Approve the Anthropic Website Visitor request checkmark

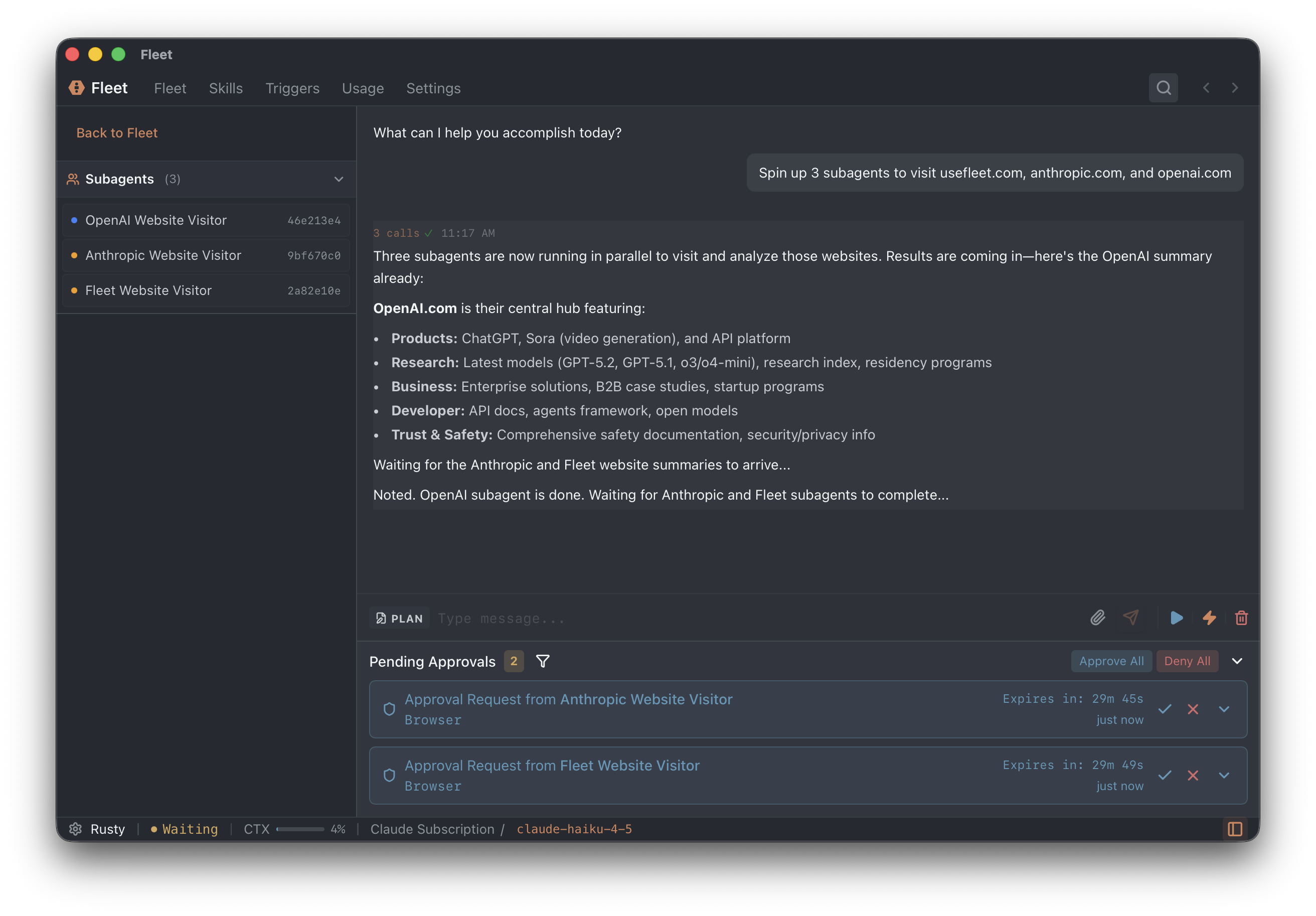tap(1164, 709)
